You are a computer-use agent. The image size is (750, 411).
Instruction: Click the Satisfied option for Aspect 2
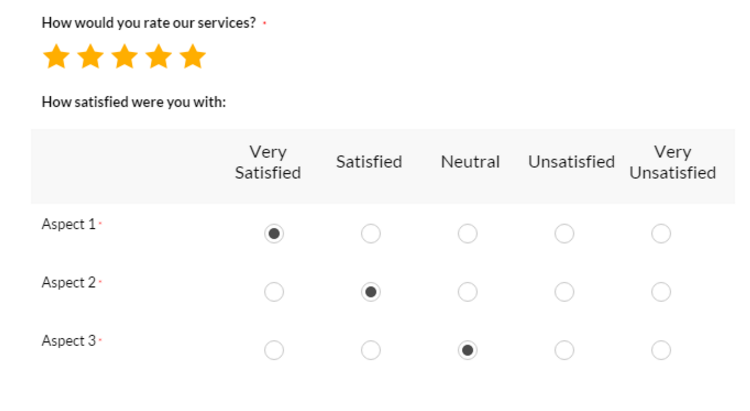coord(371,292)
